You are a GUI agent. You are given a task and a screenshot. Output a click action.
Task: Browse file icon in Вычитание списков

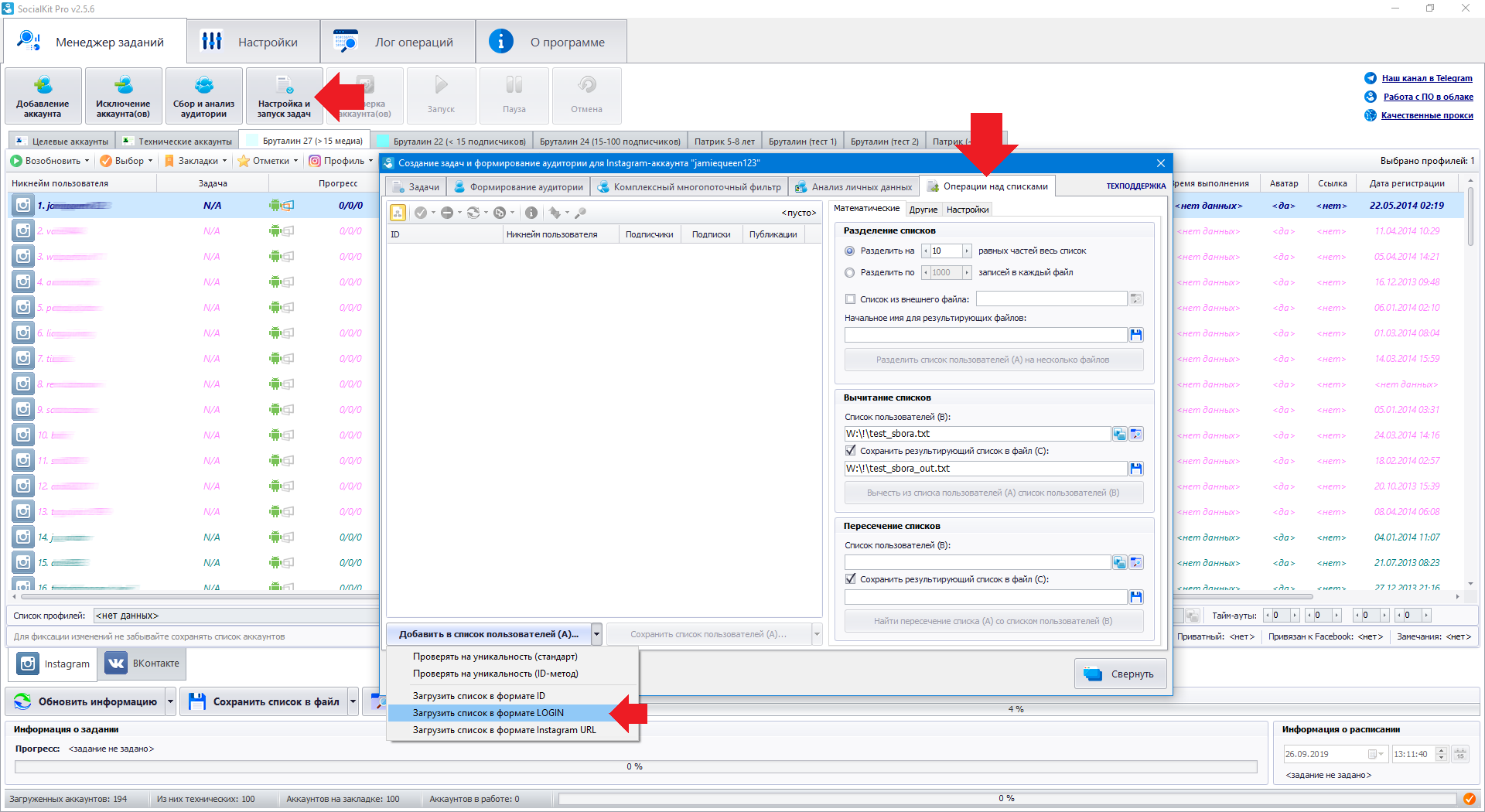click(x=1136, y=434)
